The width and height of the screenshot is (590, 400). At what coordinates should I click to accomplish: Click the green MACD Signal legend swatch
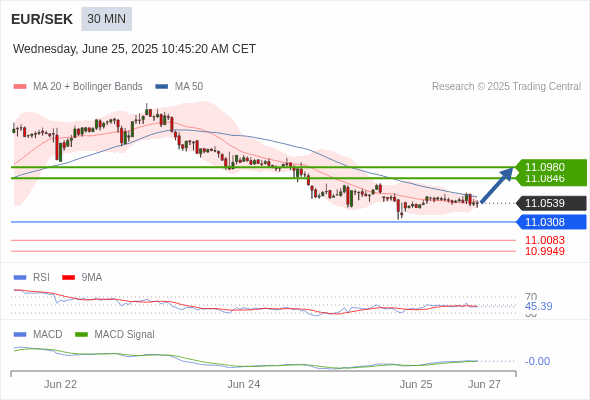[81, 335]
